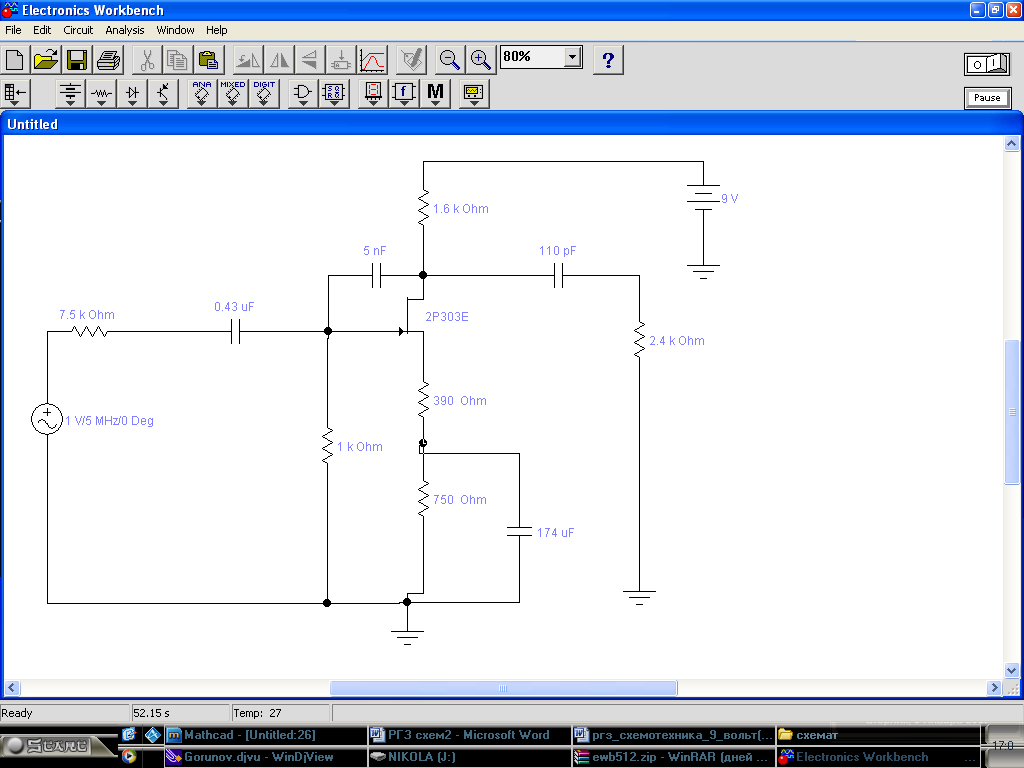Click the 174 uF capacitor label

click(x=555, y=533)
